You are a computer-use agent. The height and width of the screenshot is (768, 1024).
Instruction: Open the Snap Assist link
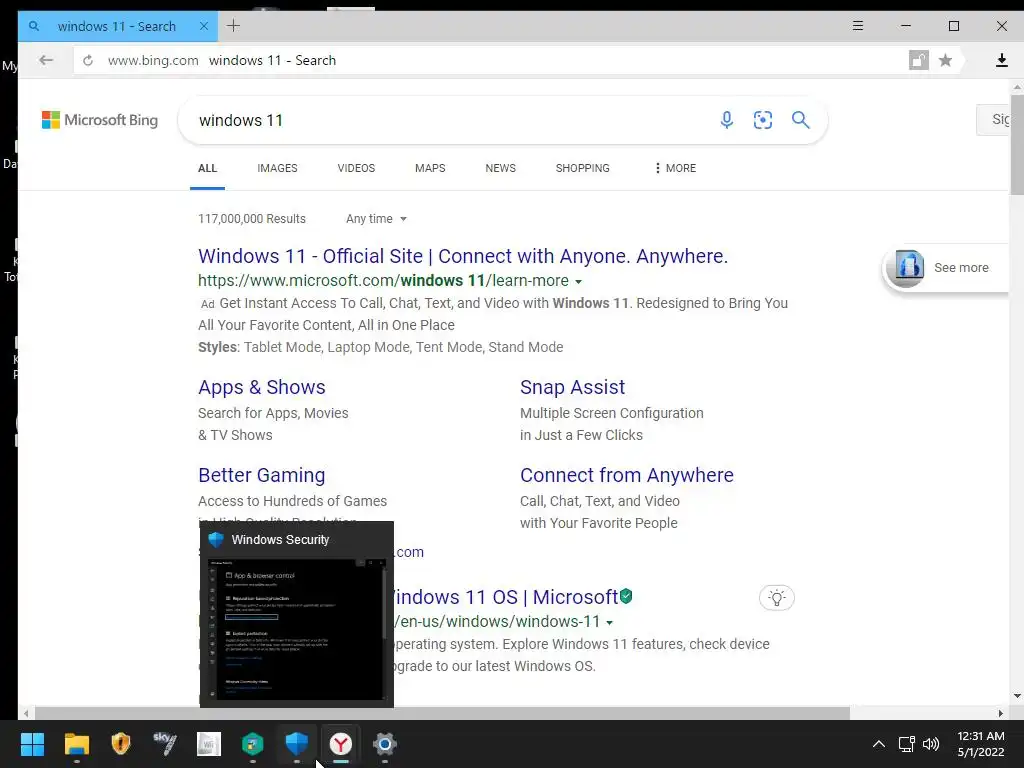pos(572,387)
